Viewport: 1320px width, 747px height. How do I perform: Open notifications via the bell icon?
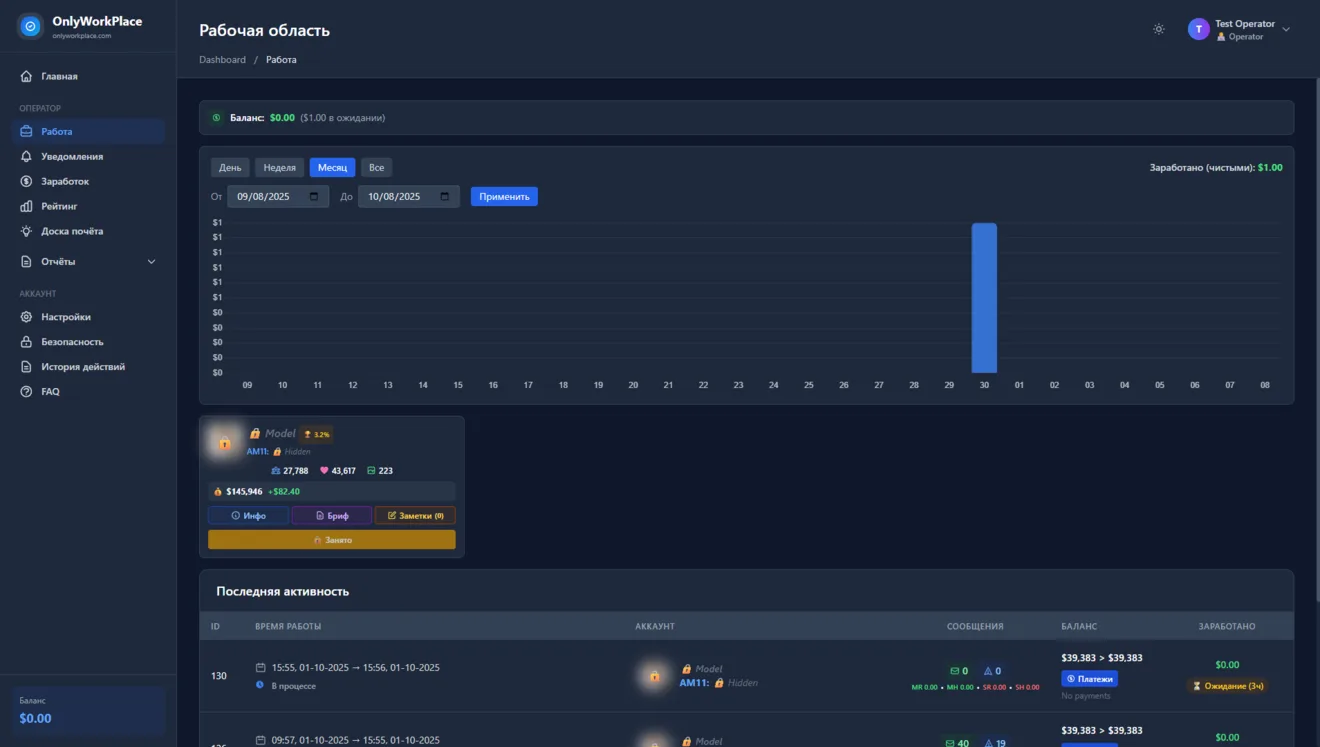26,157
